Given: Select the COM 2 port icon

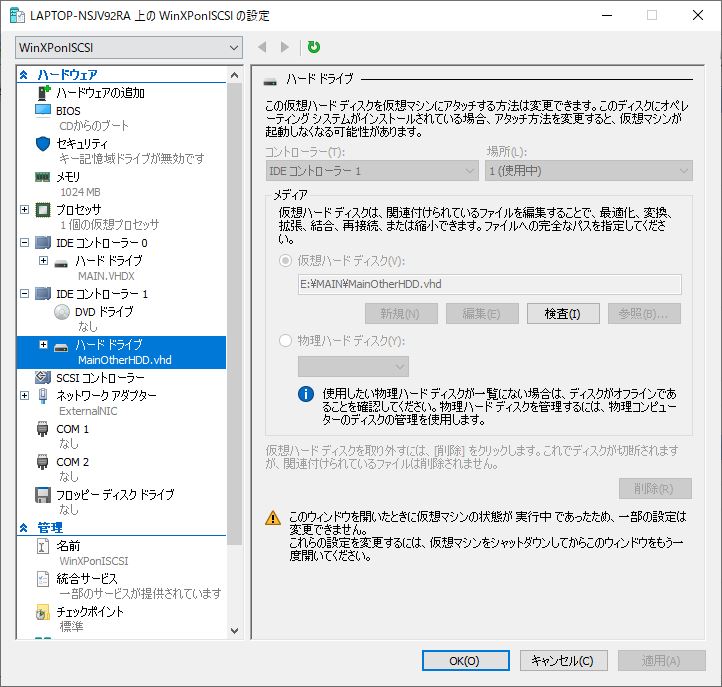Looking at the screenshot, I should 42,462.
